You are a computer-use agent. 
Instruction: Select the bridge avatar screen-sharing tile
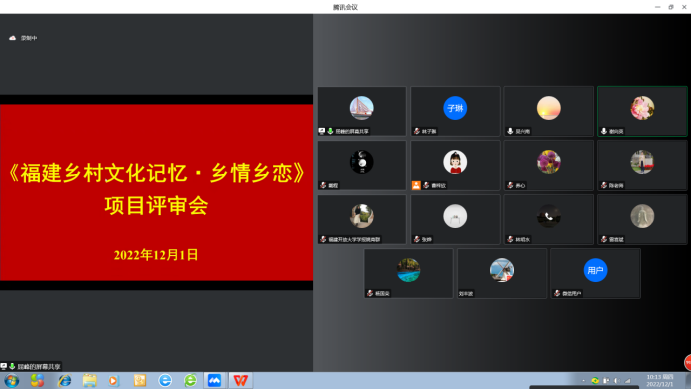362,111
